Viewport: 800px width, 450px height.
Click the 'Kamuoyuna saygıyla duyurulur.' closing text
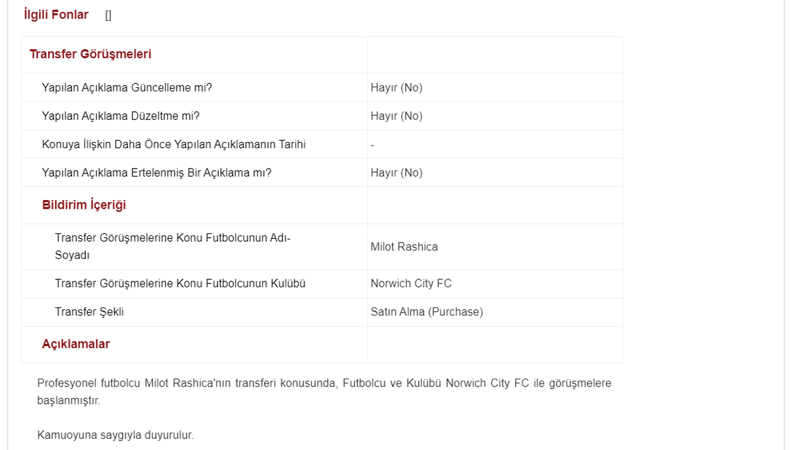115,435
